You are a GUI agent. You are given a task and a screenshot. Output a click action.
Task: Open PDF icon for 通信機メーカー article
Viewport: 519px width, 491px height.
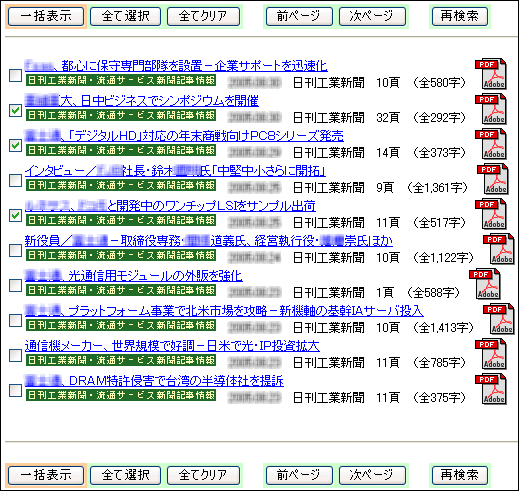tap(491, 354)
